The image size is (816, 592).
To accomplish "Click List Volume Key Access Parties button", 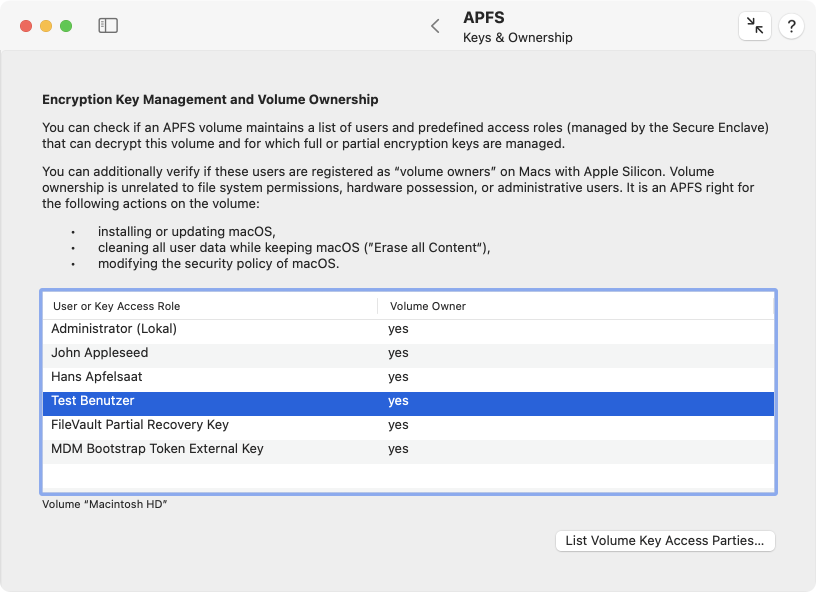I will point(665,540).
